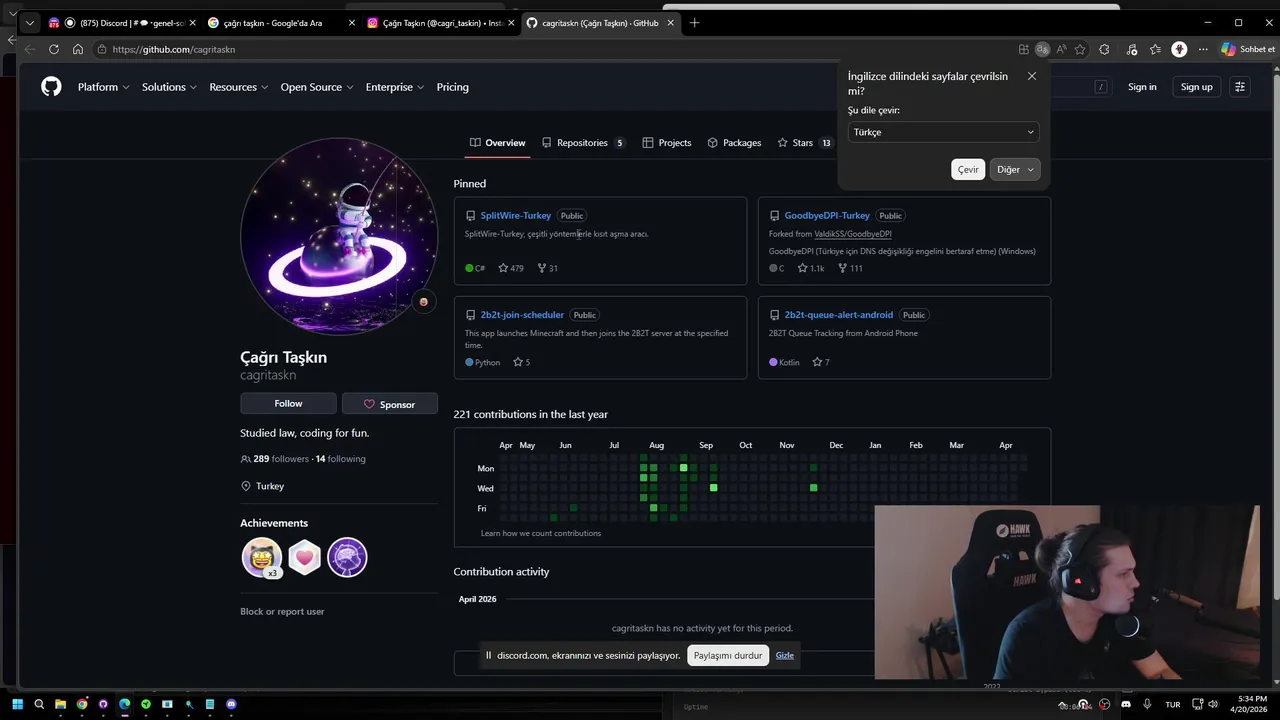
Task: Click the heart Public Sponsor achievement badge
Action: click(x=305, y=557)
